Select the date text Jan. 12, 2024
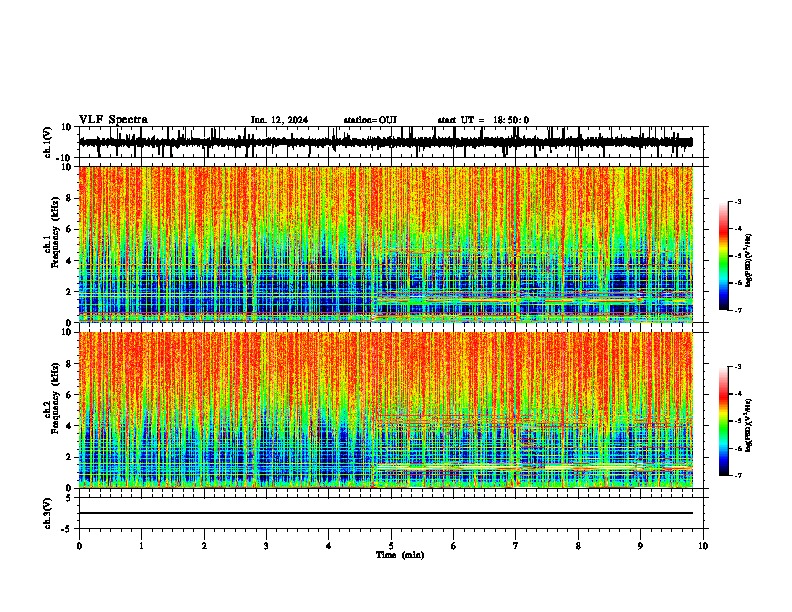 [279, 120]
